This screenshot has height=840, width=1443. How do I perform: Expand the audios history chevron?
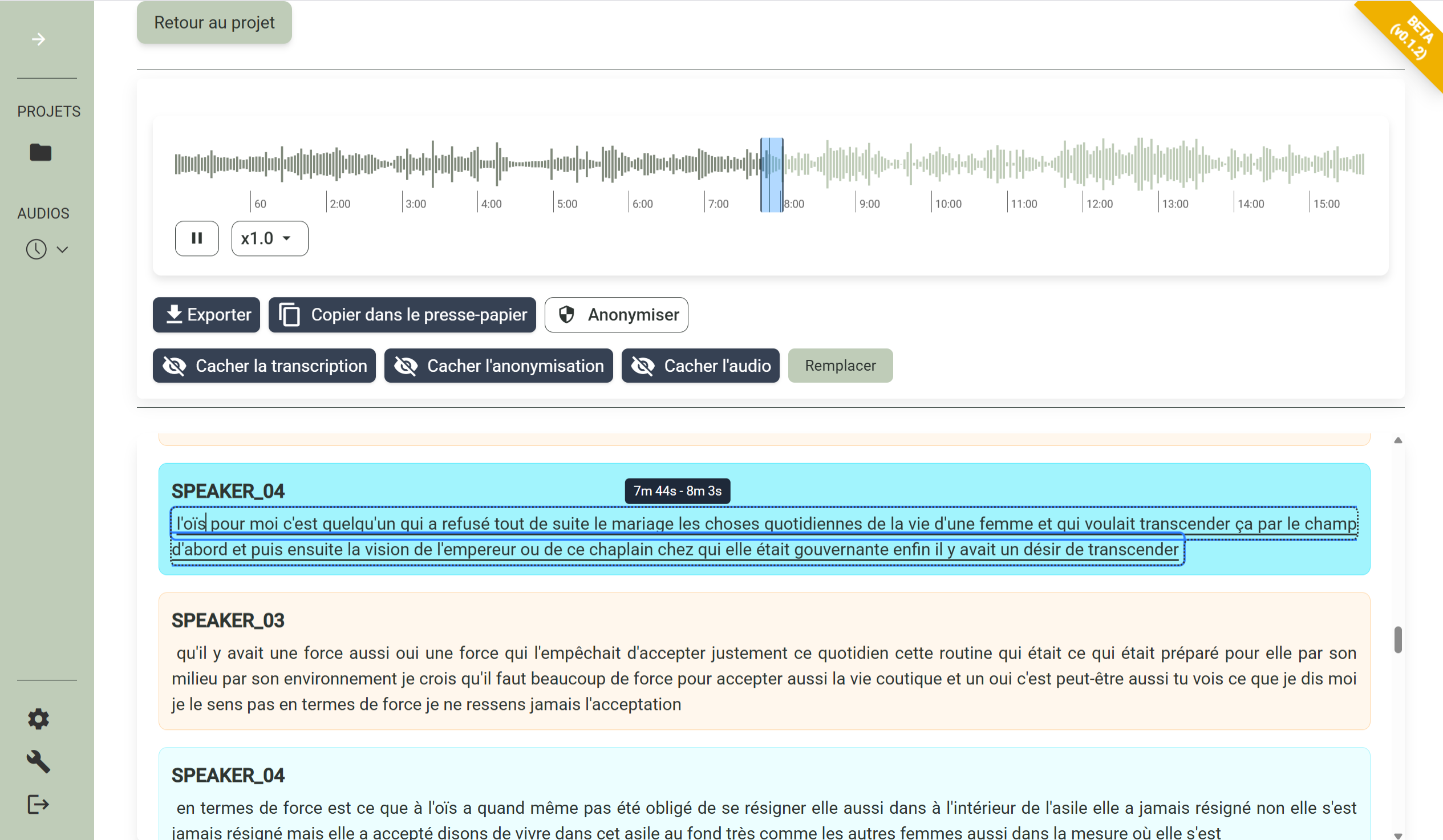point(62,249)
